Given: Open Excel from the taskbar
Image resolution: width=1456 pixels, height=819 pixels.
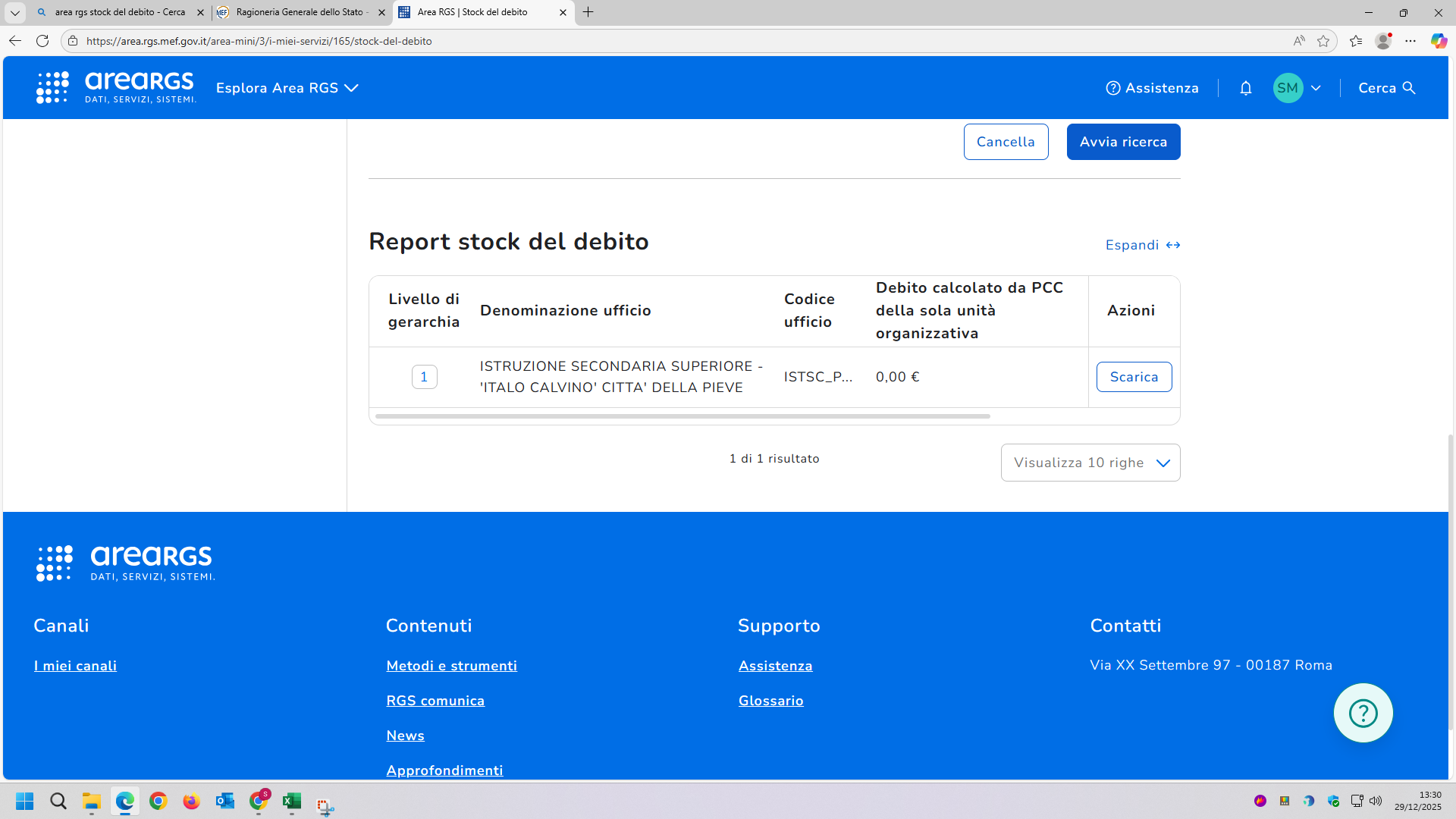Looking at the screenshot, I should click(292, 801).
